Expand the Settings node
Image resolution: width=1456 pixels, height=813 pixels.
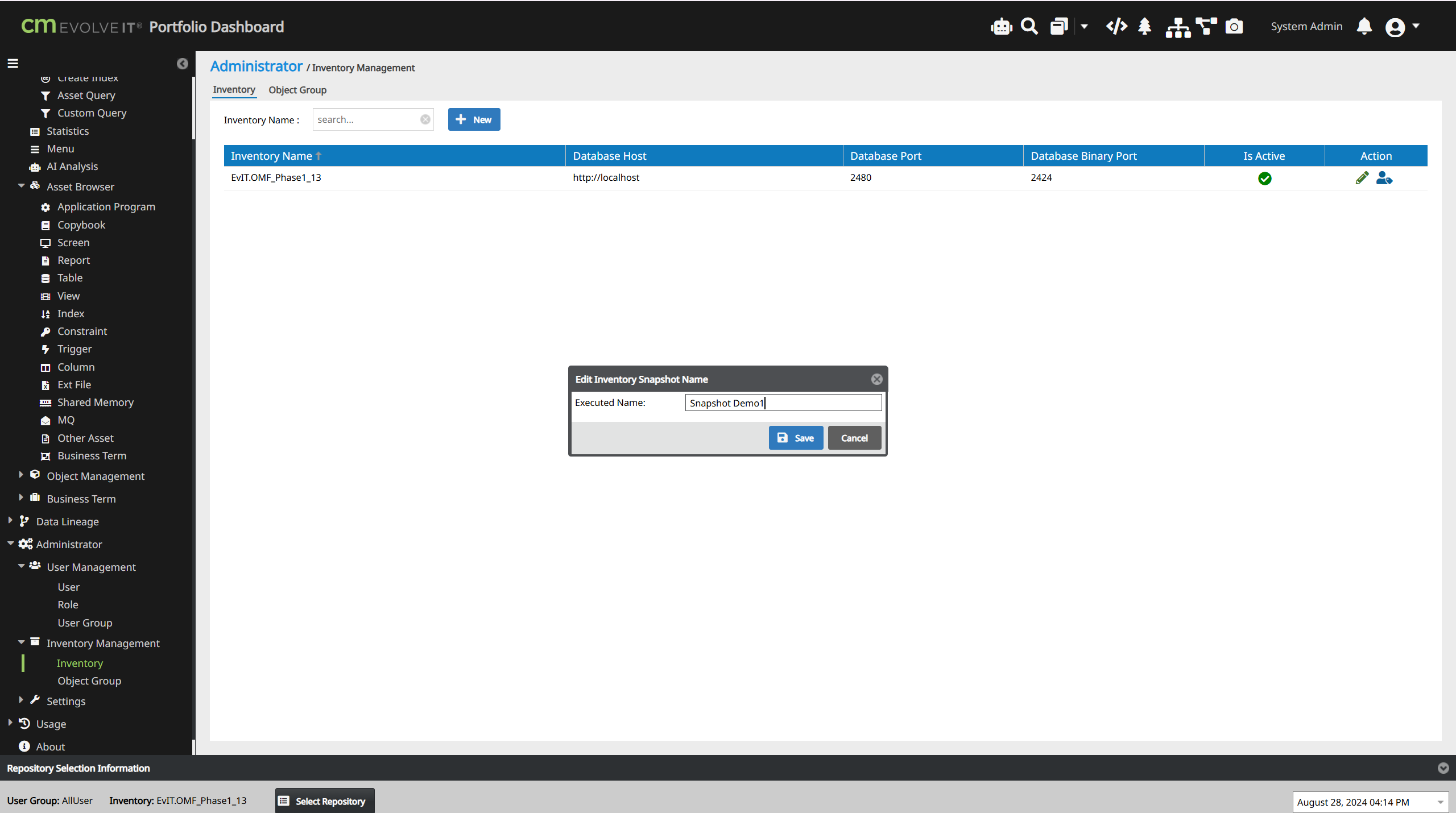pyautogui.click(x=21, y=700)
